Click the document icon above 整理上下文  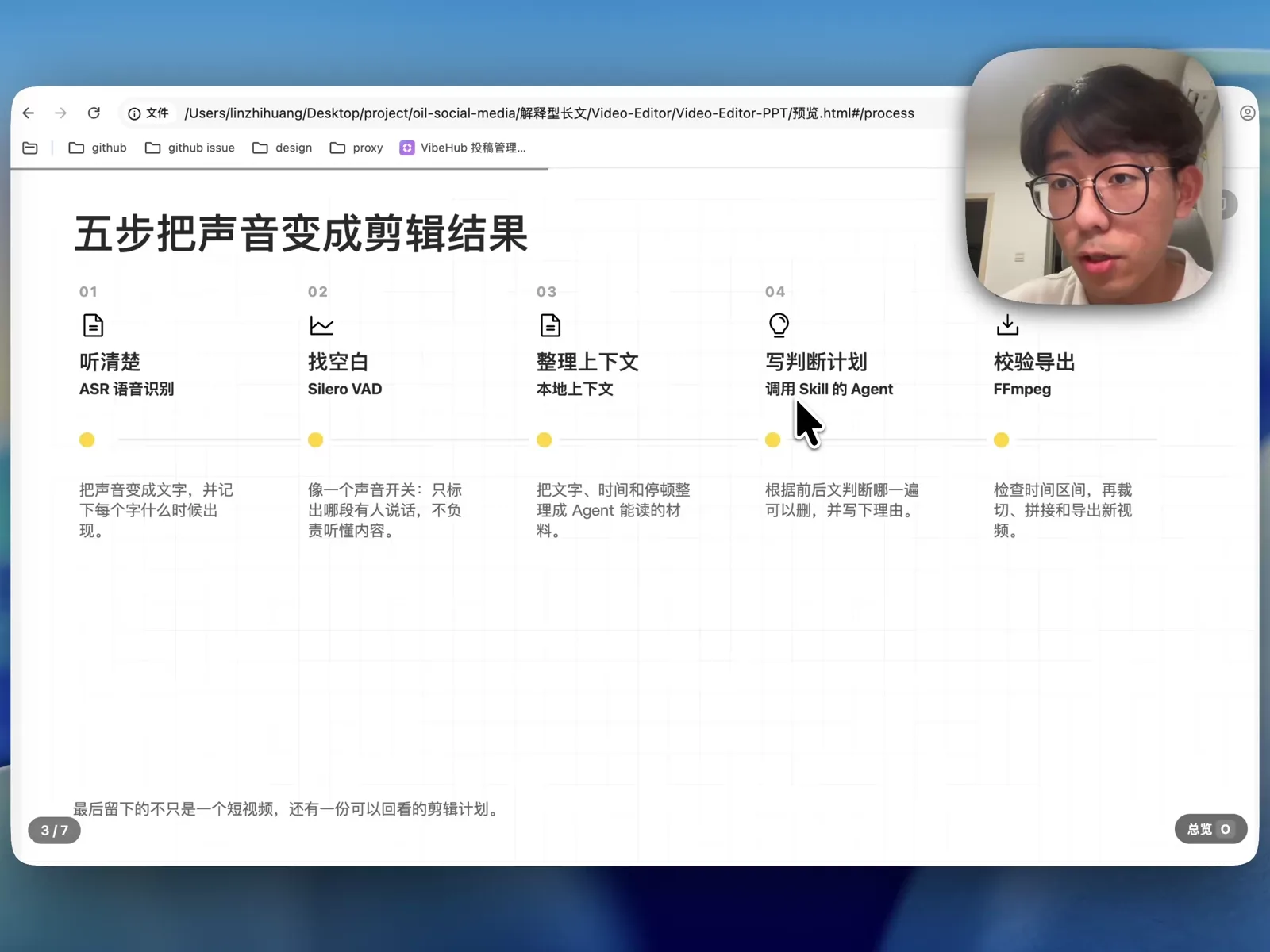pyautogui.click(x=550, y=325)
